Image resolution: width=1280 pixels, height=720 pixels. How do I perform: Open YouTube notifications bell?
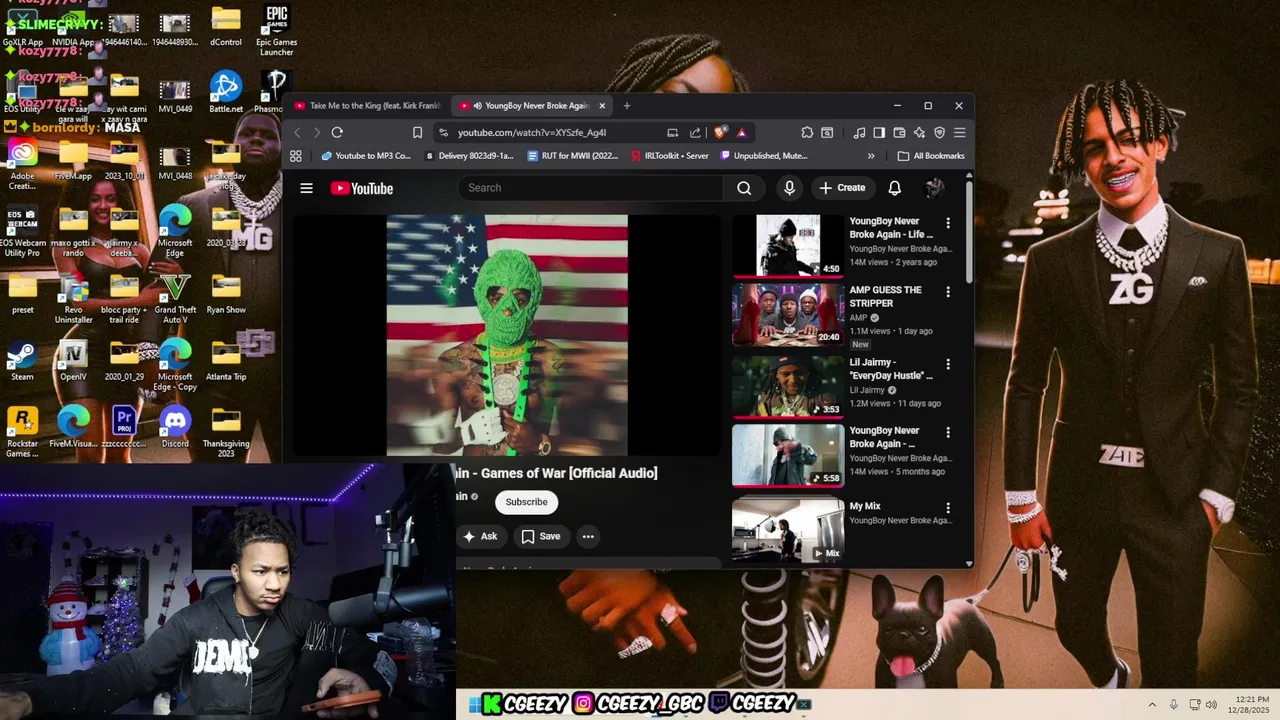click(x=895, y=188)
